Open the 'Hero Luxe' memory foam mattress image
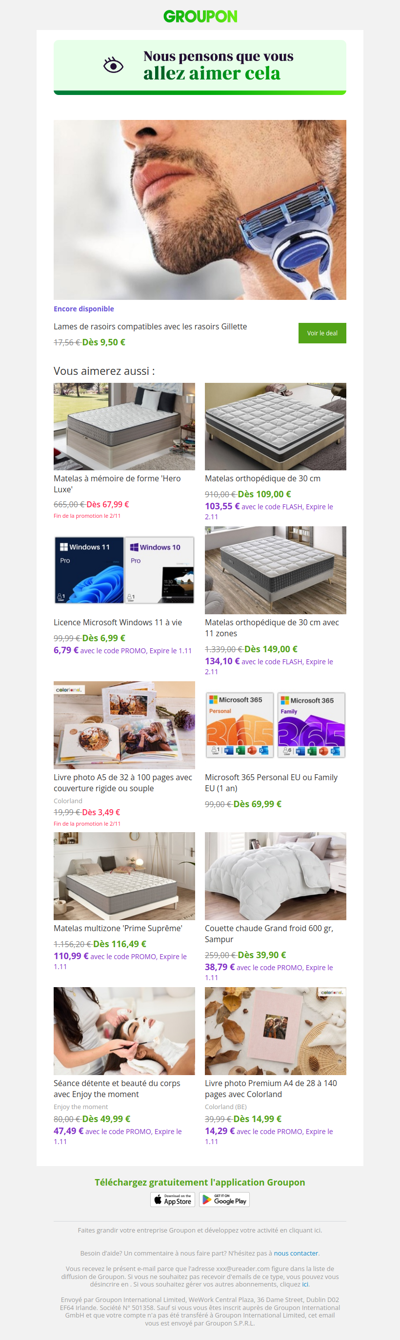 124,426
